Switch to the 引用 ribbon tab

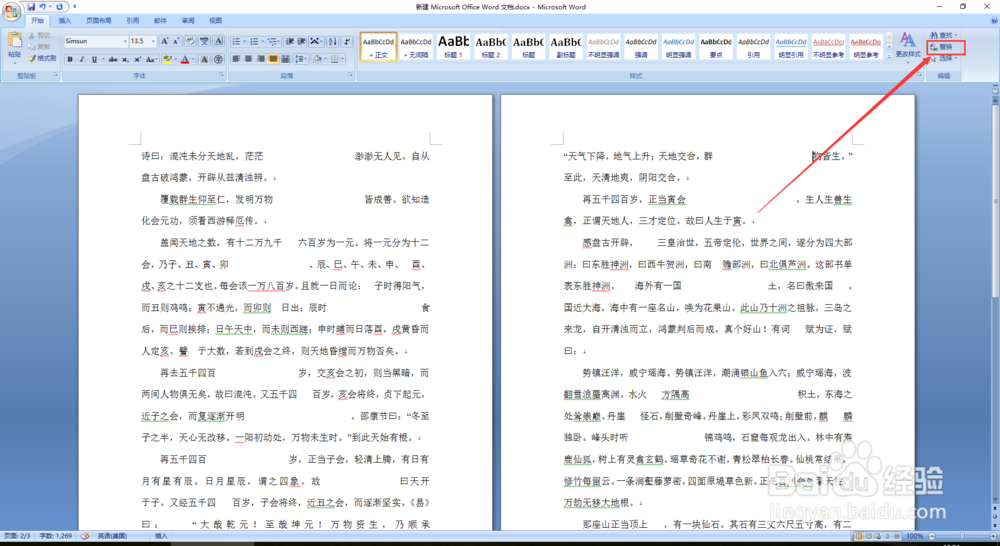click(x=132, y=20)
